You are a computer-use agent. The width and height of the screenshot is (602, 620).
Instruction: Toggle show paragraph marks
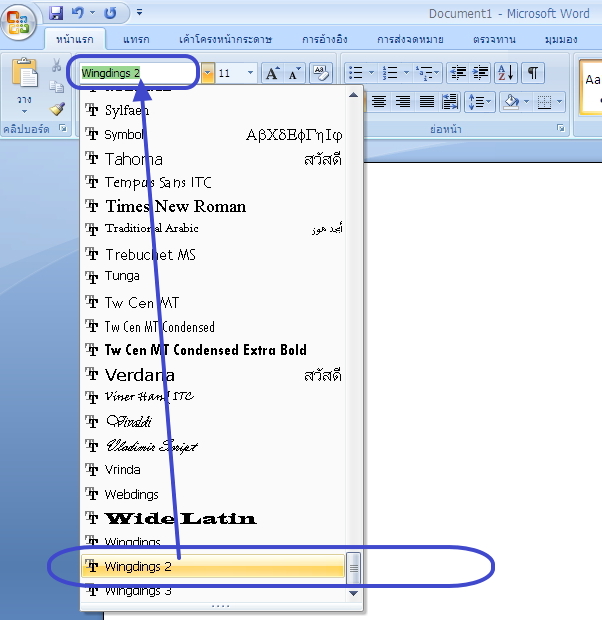pyautogui.click(x=533, y=73)
